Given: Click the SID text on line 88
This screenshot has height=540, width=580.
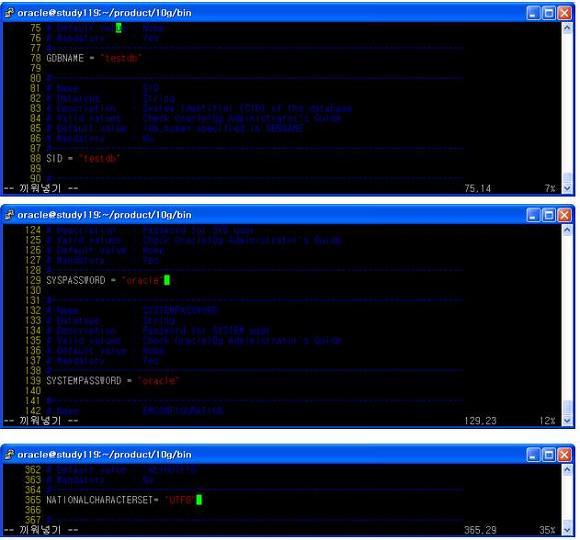Looking at the screenshot, I should tap(54, 158).
